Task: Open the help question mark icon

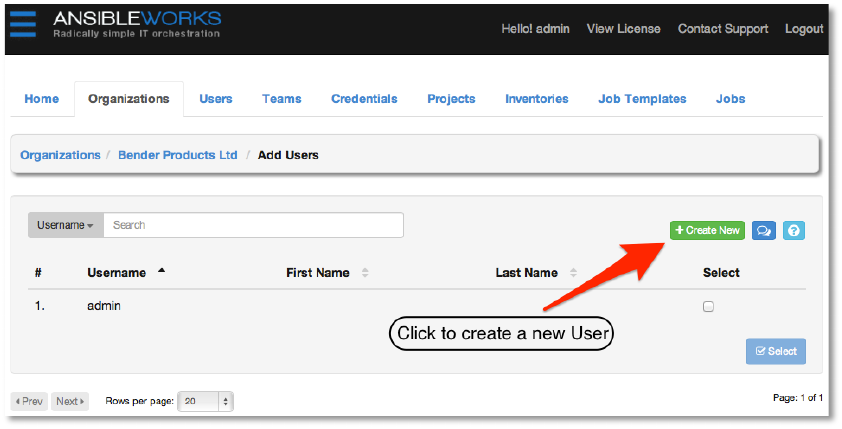Action: coord(794,231)
